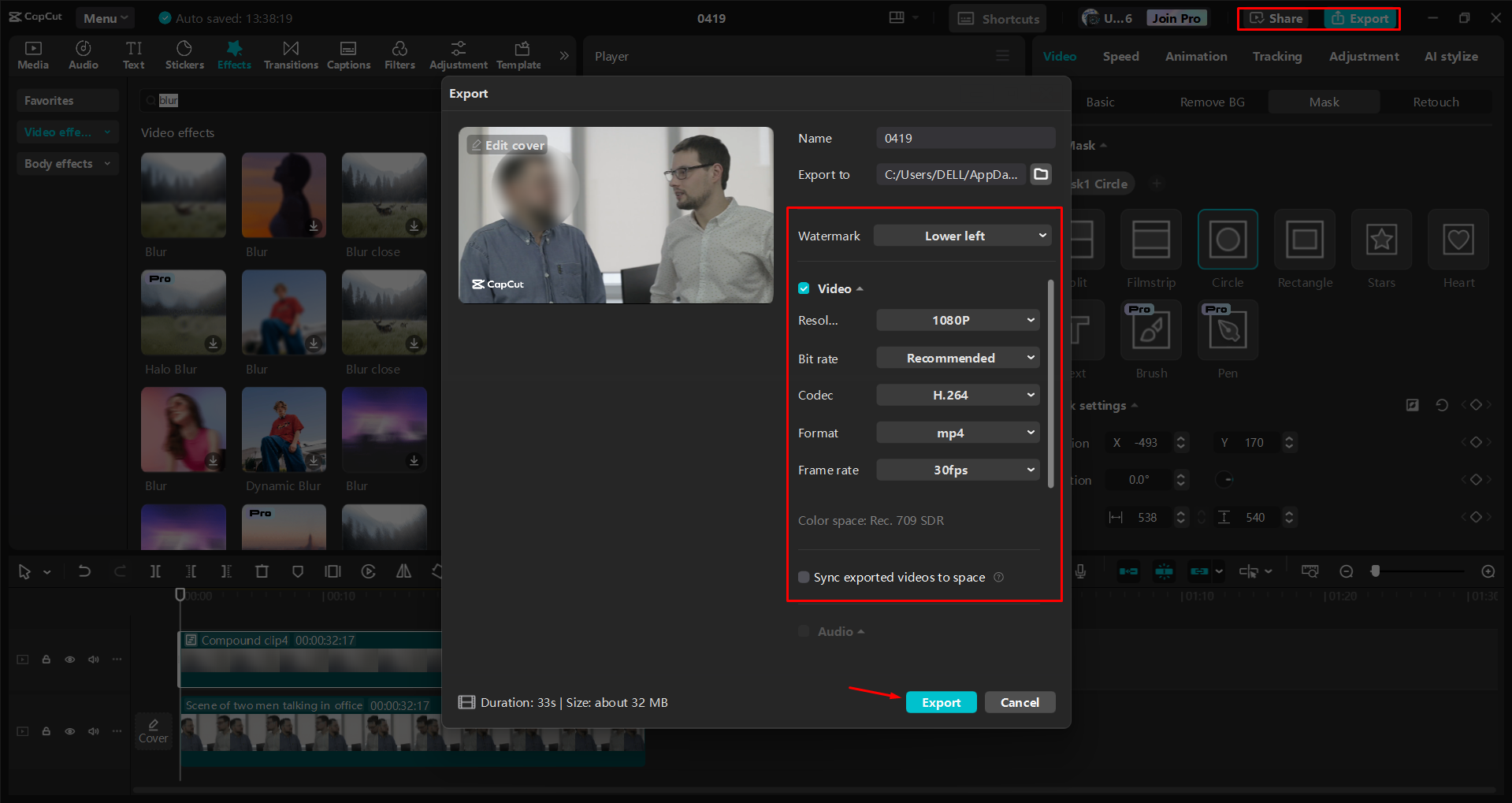Screen dimensions: 1512x803
Task: Click the Join Pro button
Action: tap(1177, 18)
